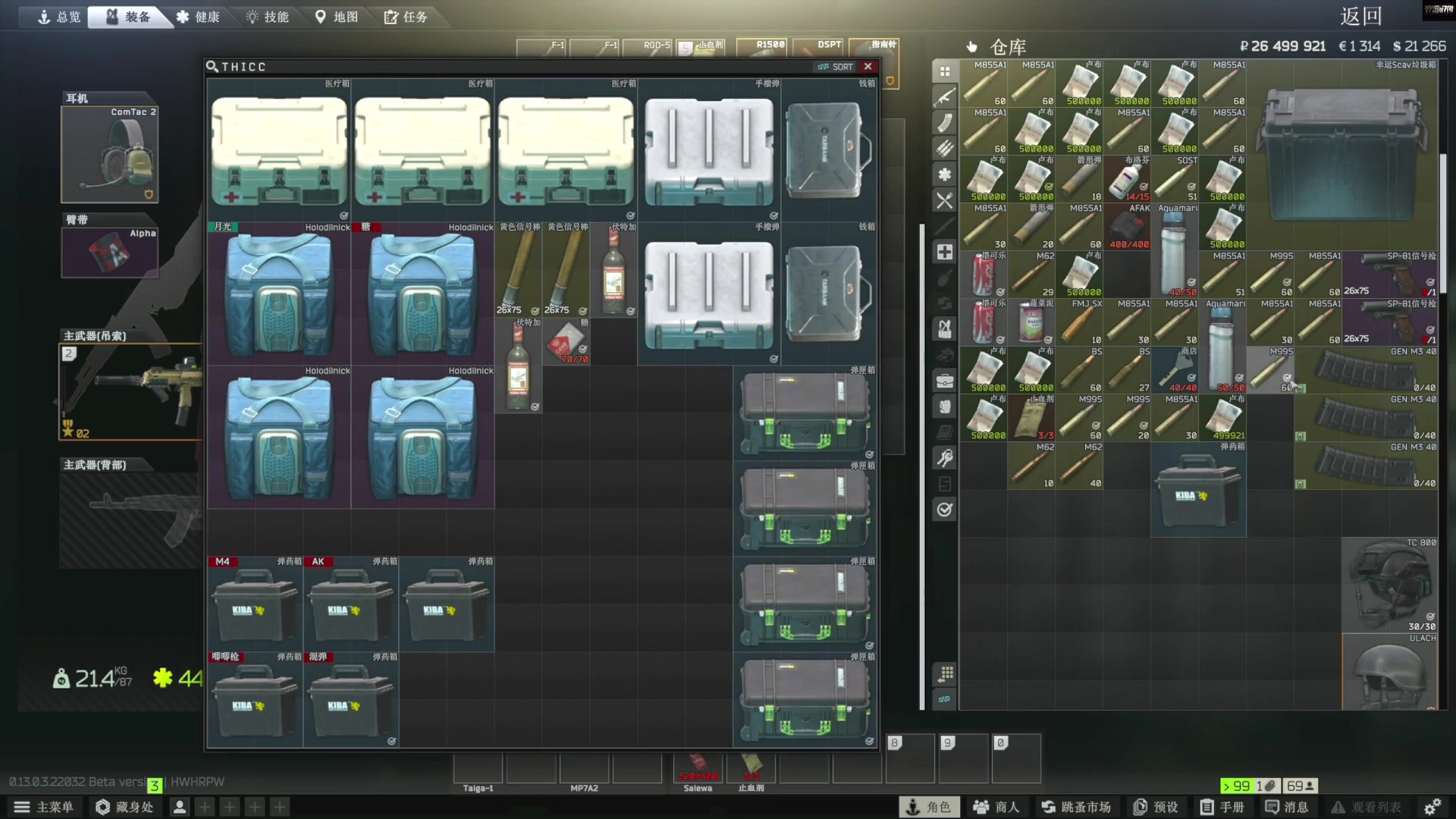Filter stash by weapons rifle icon
The width and height of the screenshot is (1456, 819).
(945, 97)
